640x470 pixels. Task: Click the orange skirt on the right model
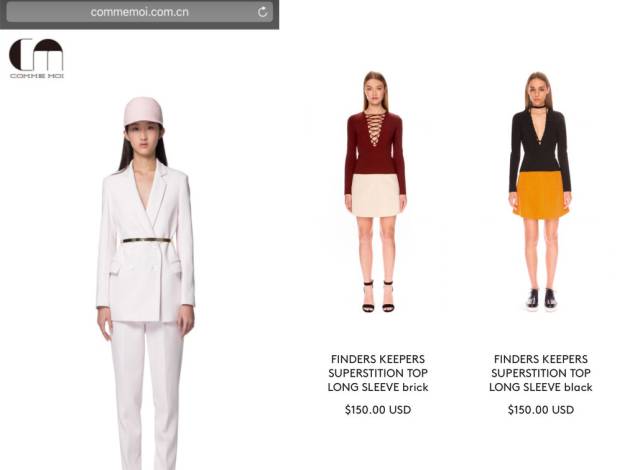pyautogui.click(x=540, y=195)
